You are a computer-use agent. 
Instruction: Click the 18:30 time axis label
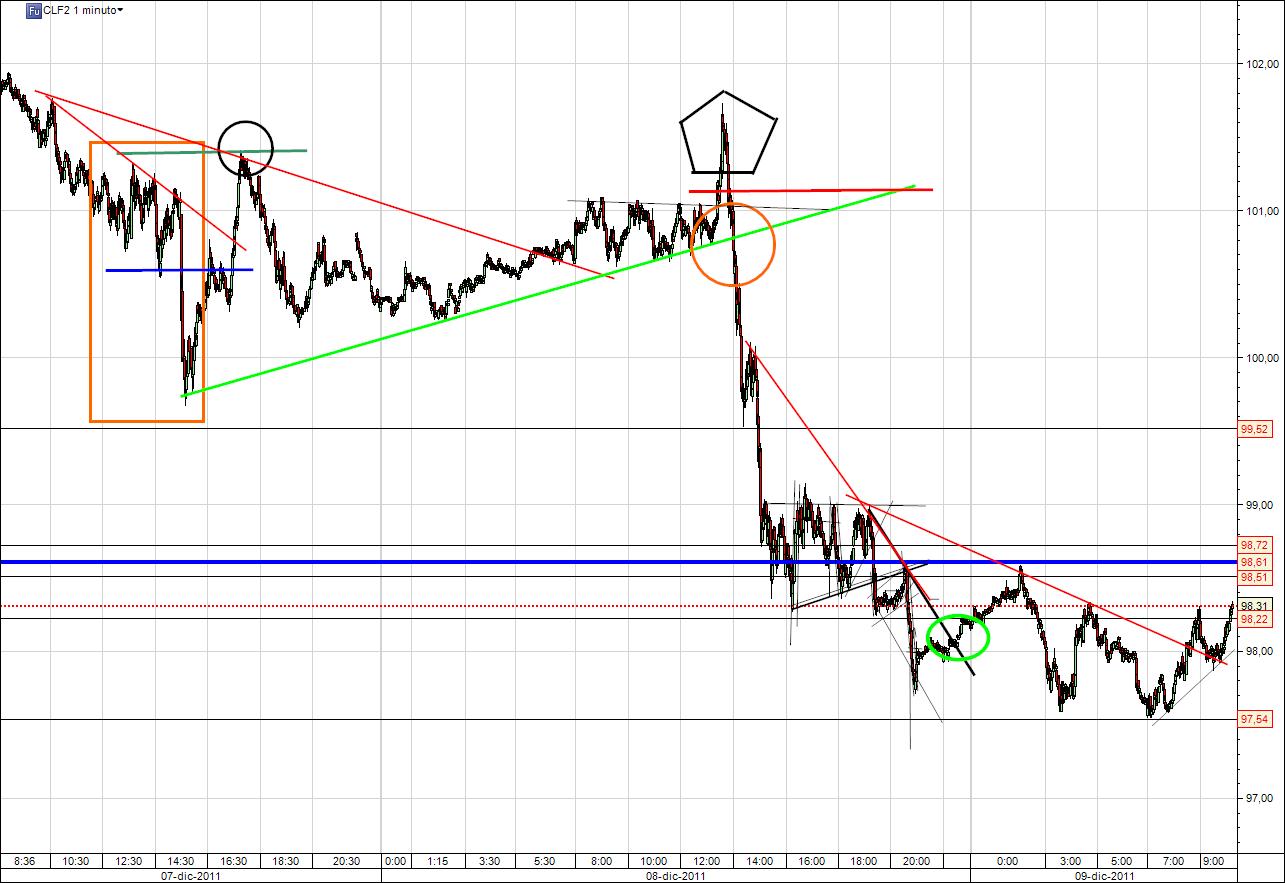[x=287, y=860]
